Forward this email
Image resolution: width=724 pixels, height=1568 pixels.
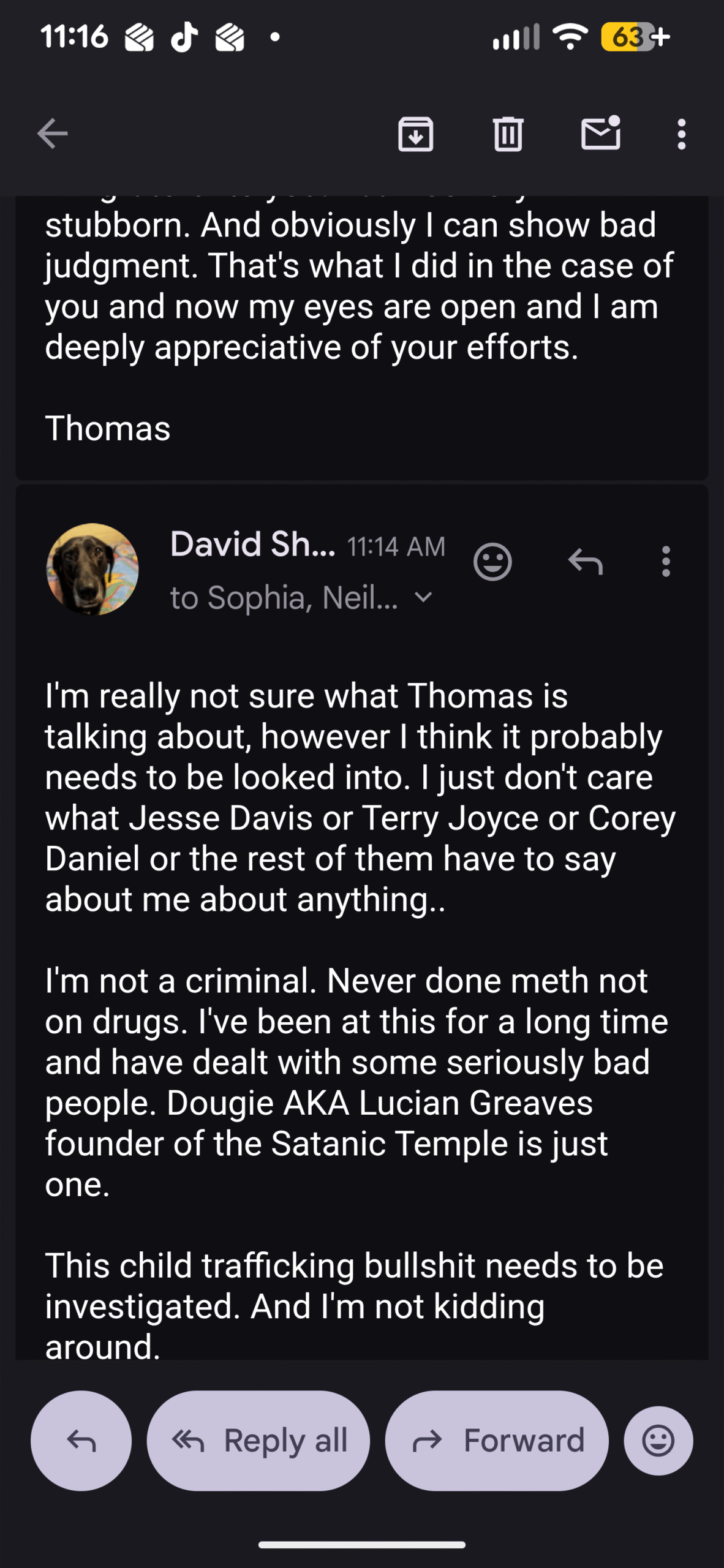tap(497, 1441)
